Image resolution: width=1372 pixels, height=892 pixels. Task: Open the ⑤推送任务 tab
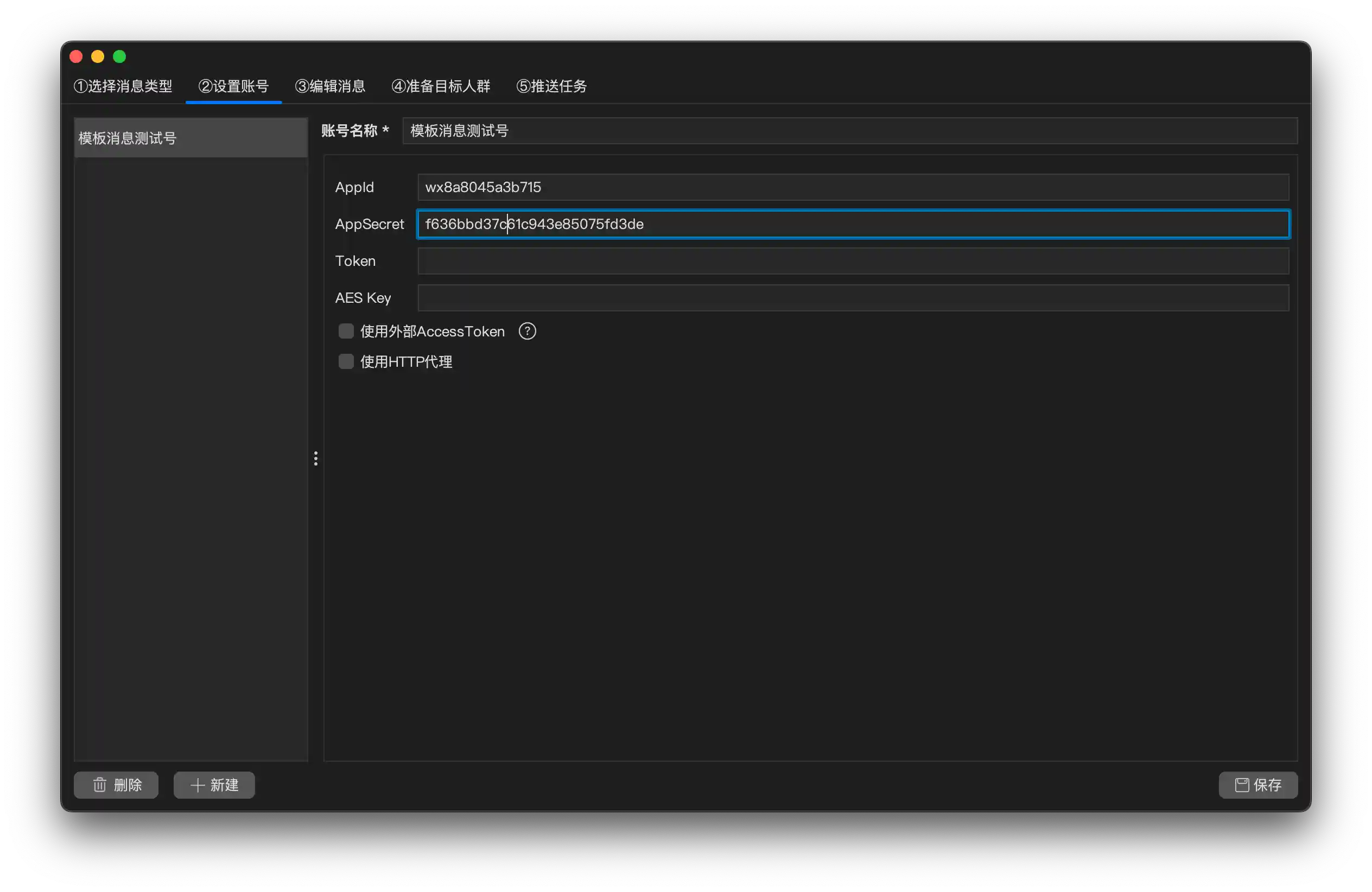(x=551, y=86)
